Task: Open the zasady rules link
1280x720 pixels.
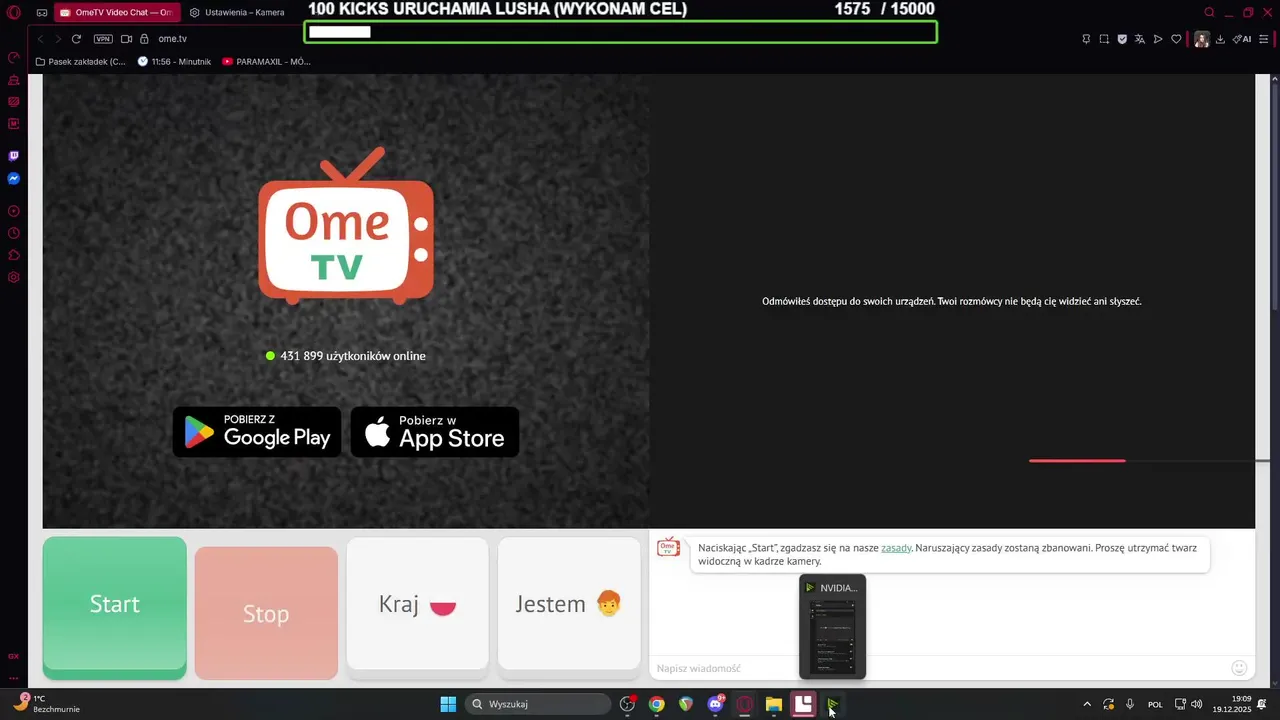Action: [896, 548]
